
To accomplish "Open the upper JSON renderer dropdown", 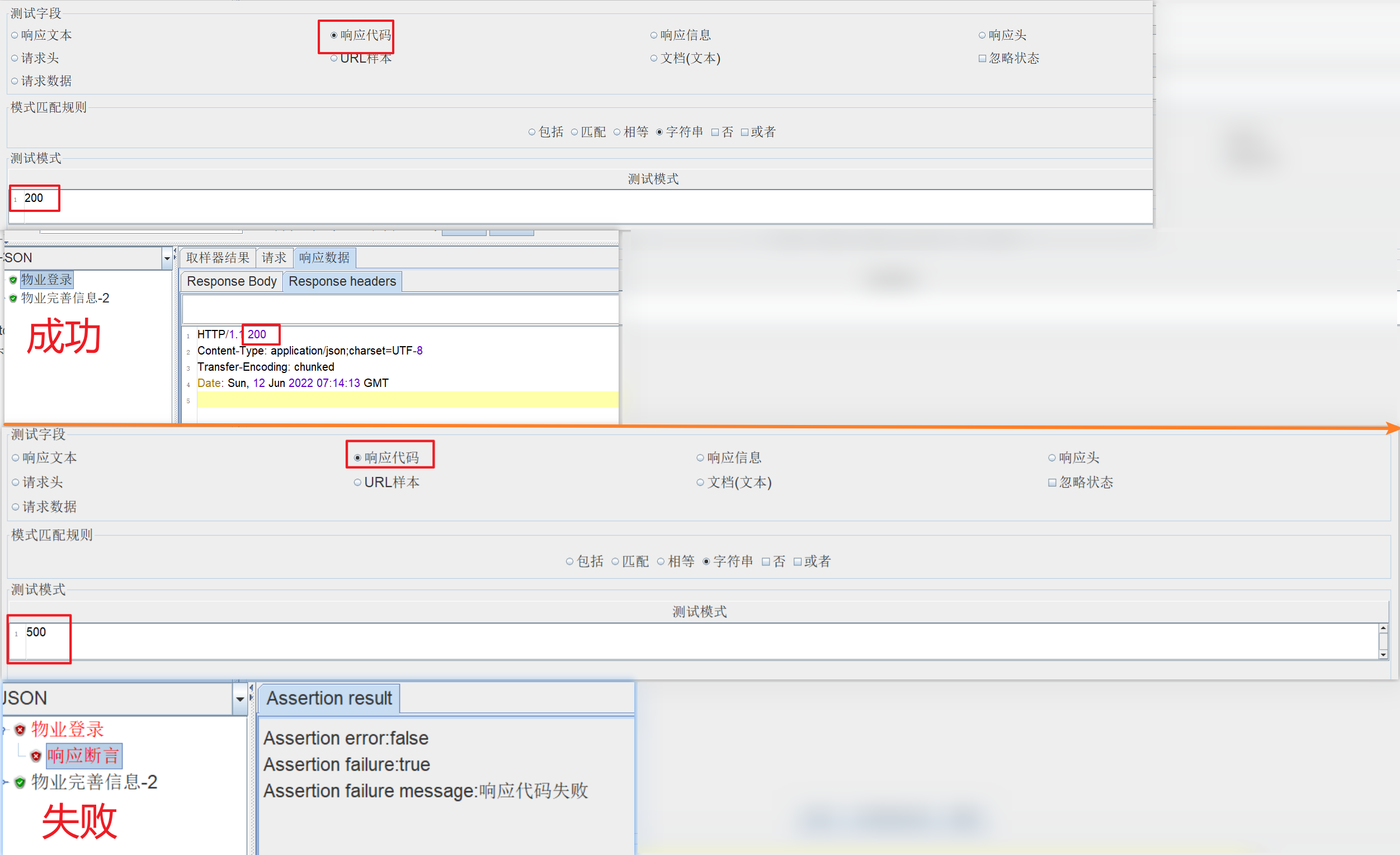I will [x=167, y=258].
